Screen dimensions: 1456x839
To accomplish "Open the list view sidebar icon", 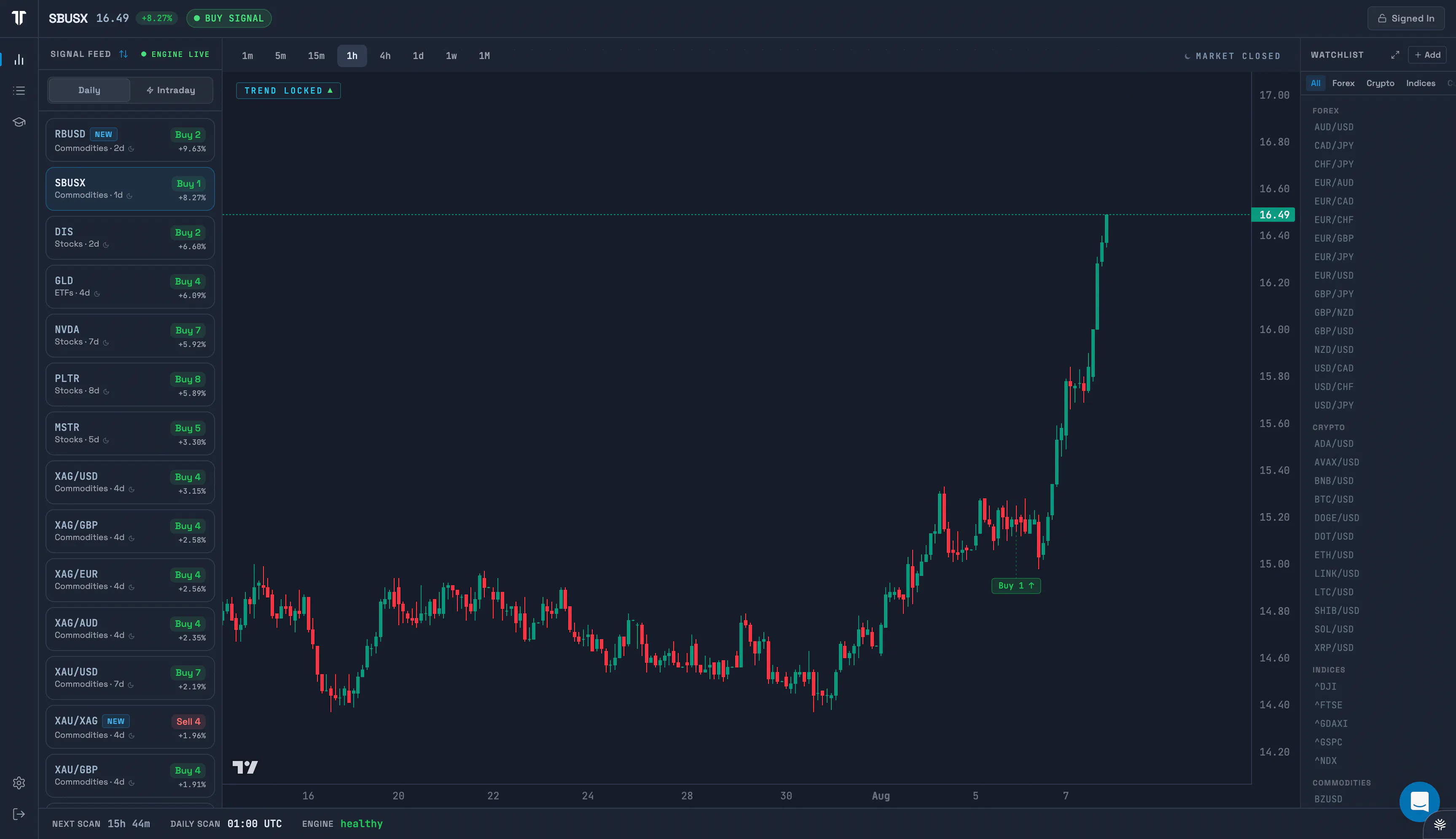I will click(x=19, y=91).
